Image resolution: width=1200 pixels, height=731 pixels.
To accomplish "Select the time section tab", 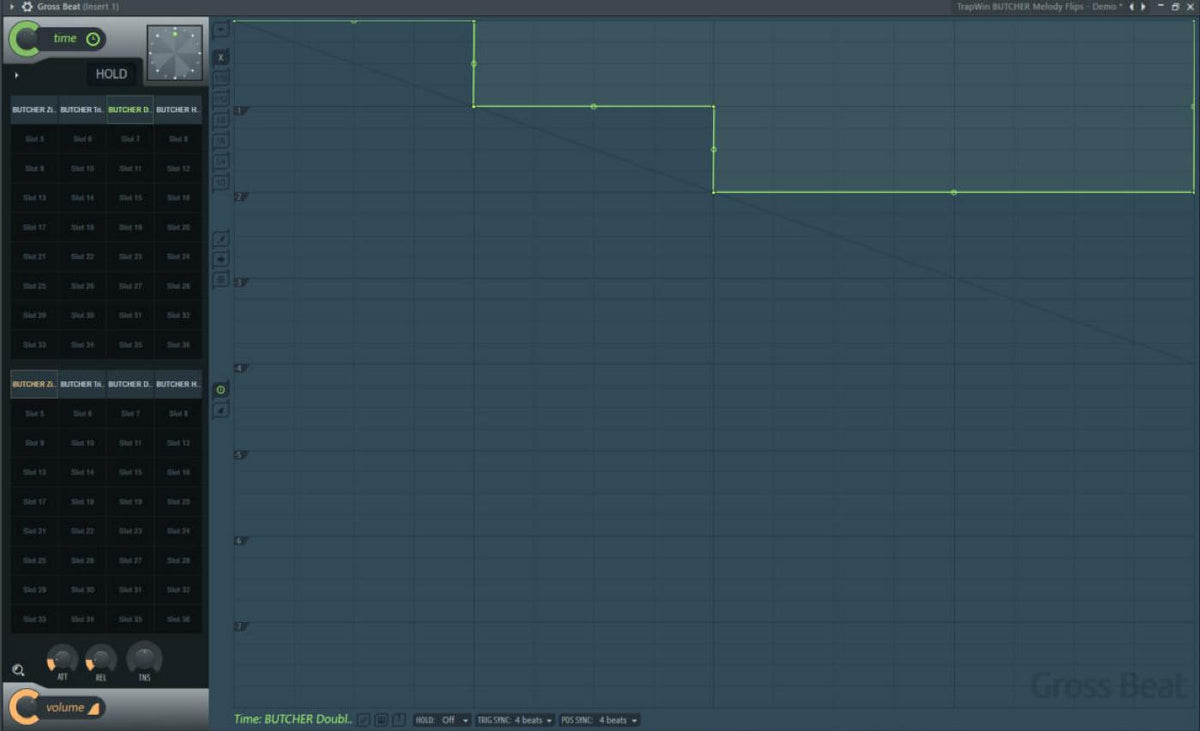I will point(56,39).
